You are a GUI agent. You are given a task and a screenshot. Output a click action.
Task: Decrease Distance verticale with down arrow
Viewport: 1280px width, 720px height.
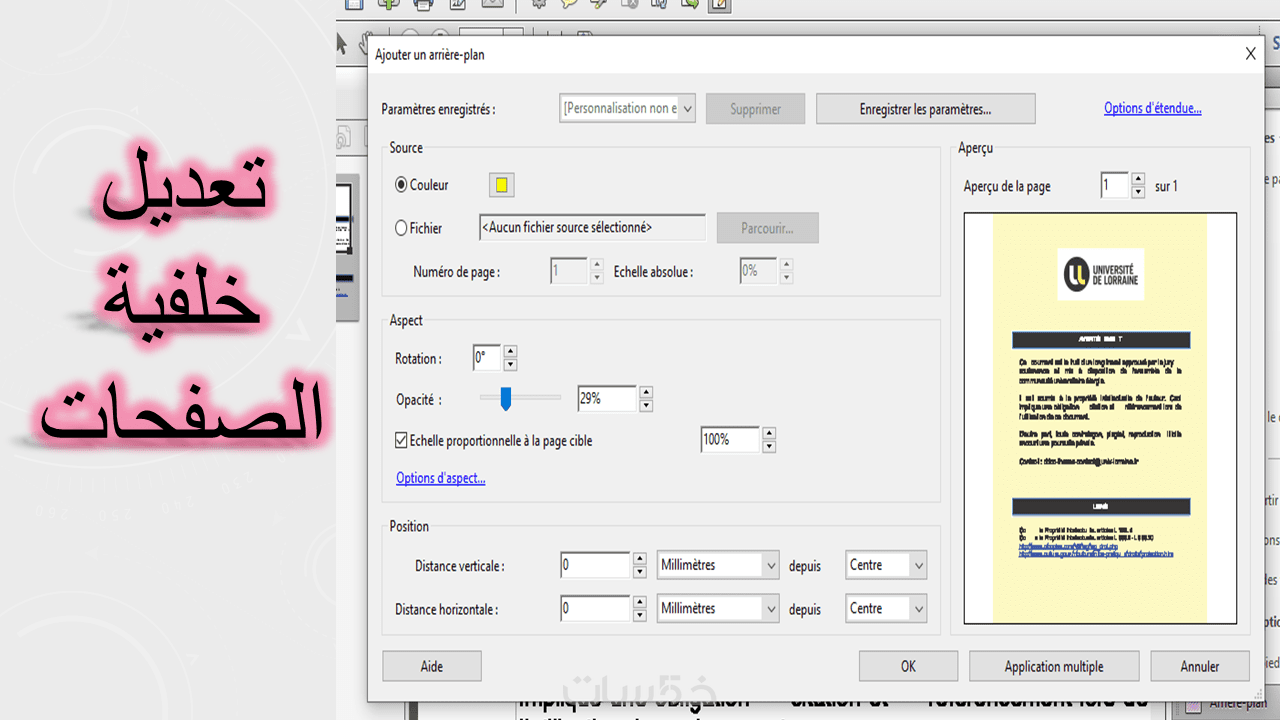click(640, 572)
